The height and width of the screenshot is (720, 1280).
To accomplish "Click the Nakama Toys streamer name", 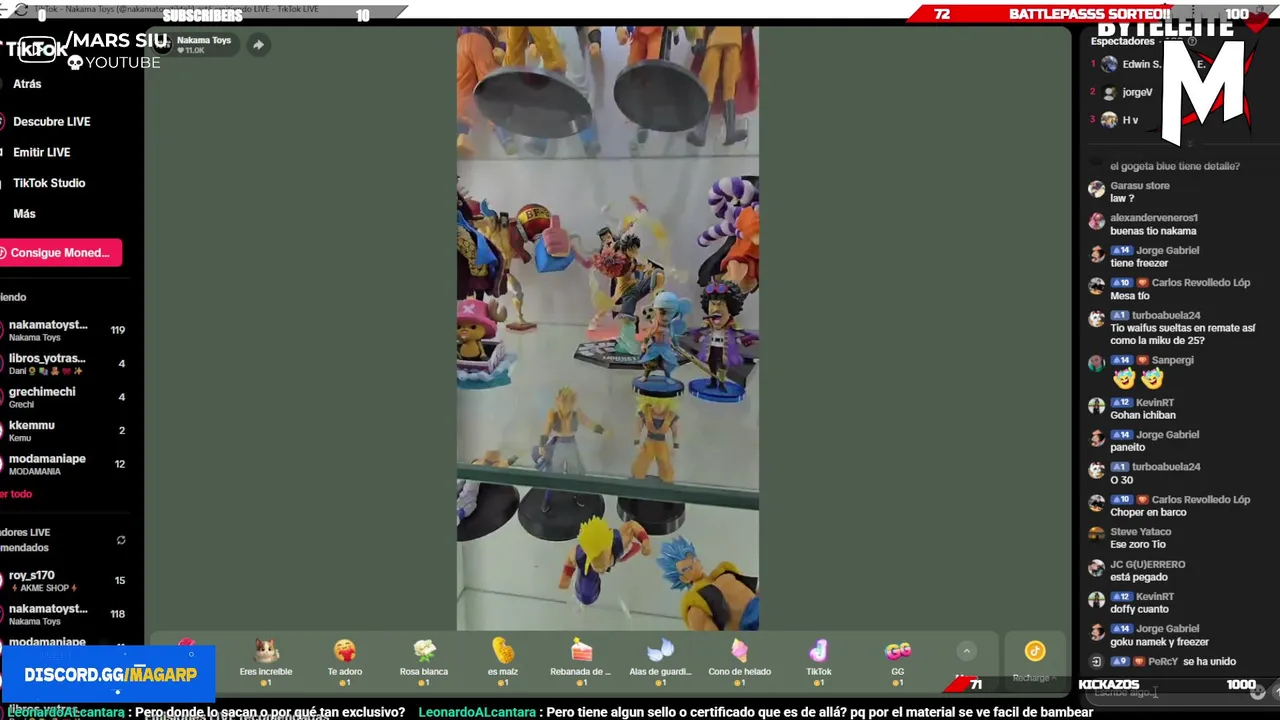I will (204, 40).
